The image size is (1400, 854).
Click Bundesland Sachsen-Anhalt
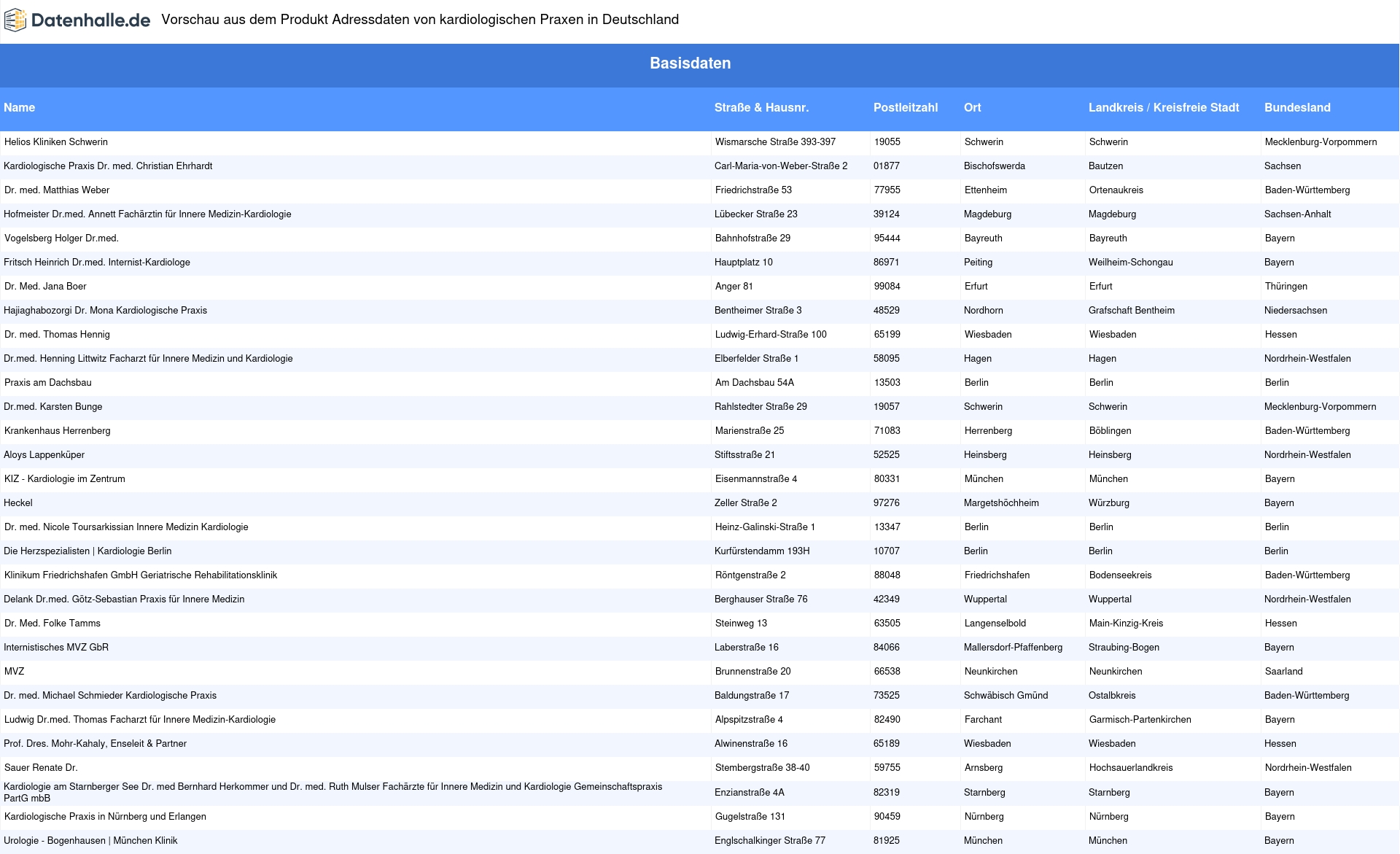click(x=1298, y=214)
